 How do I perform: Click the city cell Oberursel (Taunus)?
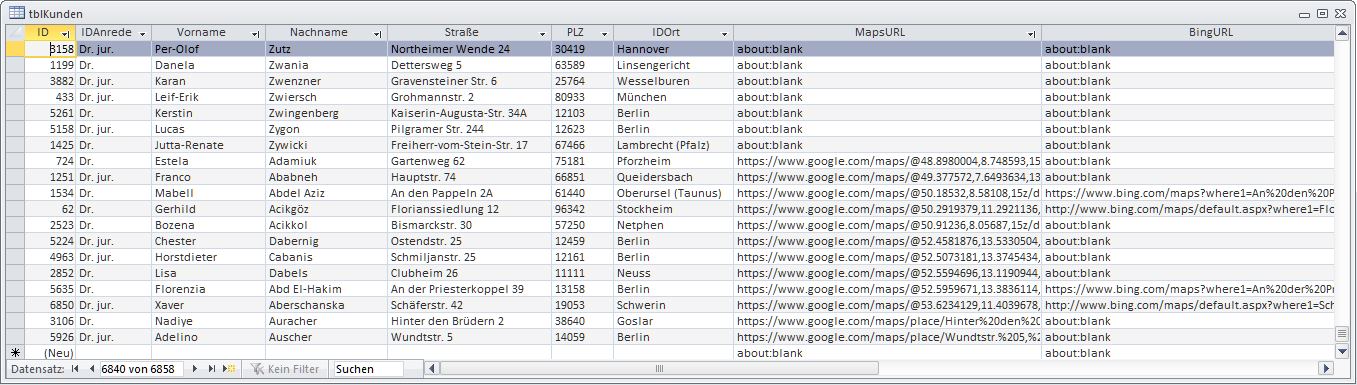point(673,193)
